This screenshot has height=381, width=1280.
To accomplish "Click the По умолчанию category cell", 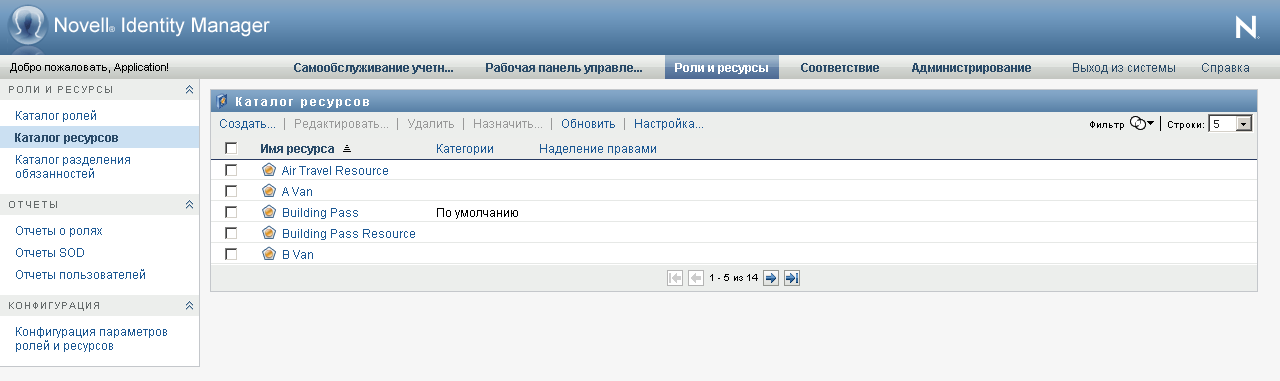I will pos(477,213).
